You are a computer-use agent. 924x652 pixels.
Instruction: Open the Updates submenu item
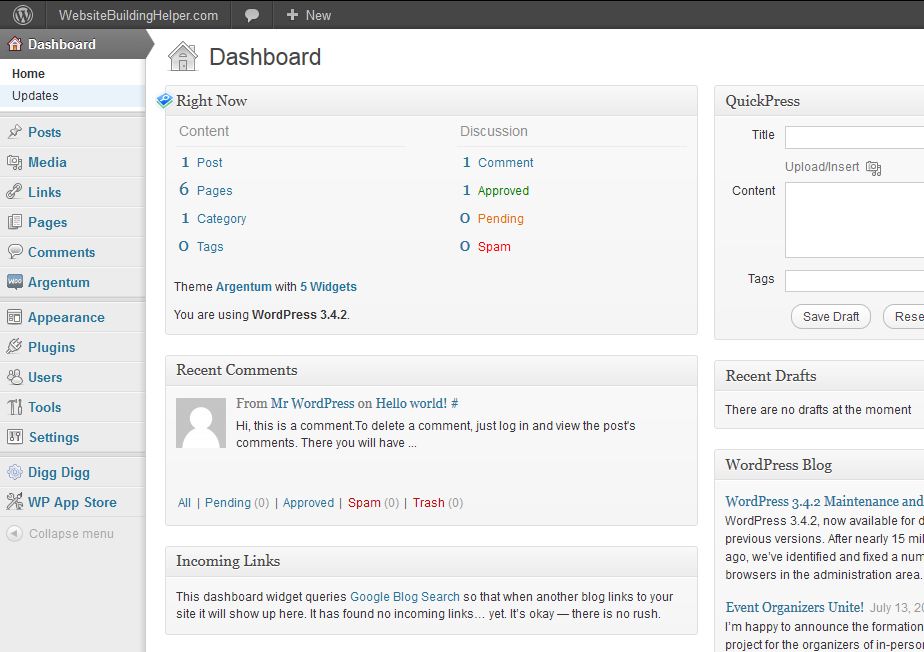point(35,96)
